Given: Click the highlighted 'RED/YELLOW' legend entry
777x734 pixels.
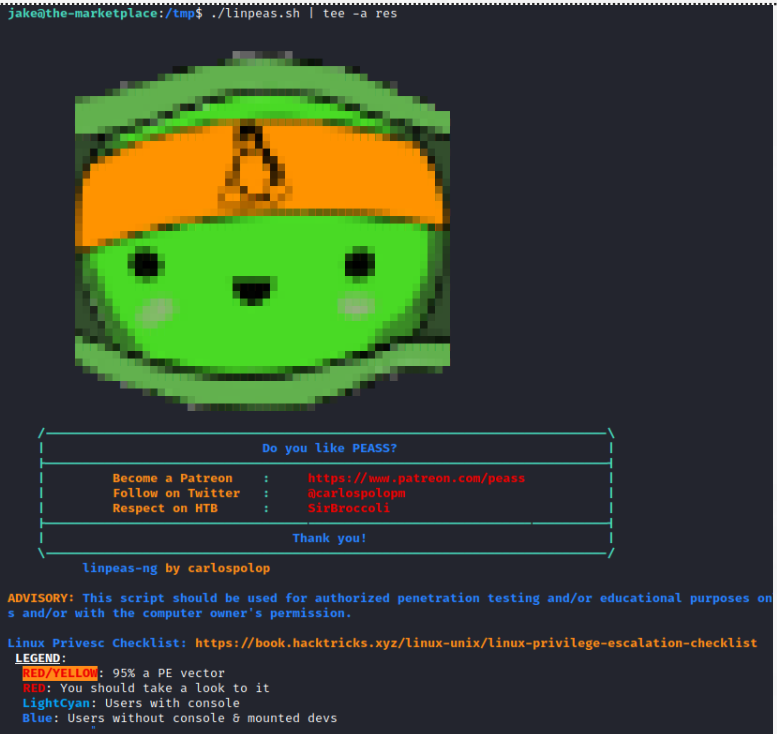Looking at the screenshot, I should pyautogui.click(x=60, y=673).
